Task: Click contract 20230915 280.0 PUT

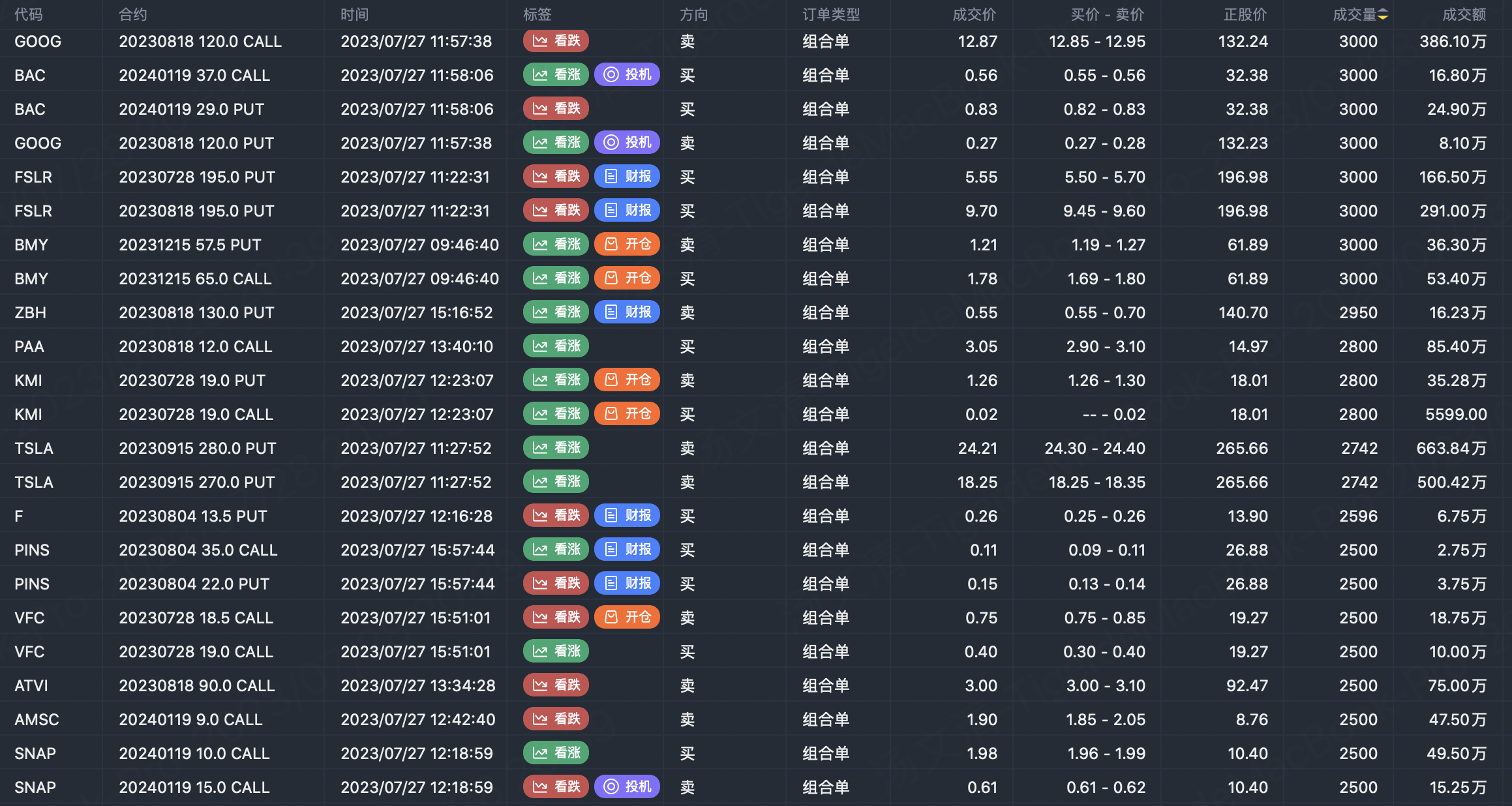Action: click(x=198, y=448)
